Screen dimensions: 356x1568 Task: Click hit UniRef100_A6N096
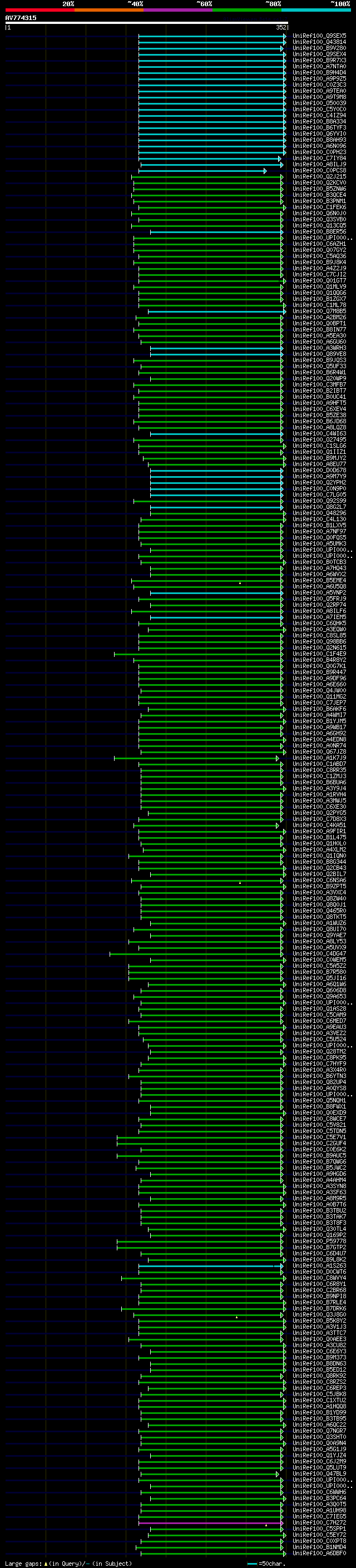[x=319, y=146]
